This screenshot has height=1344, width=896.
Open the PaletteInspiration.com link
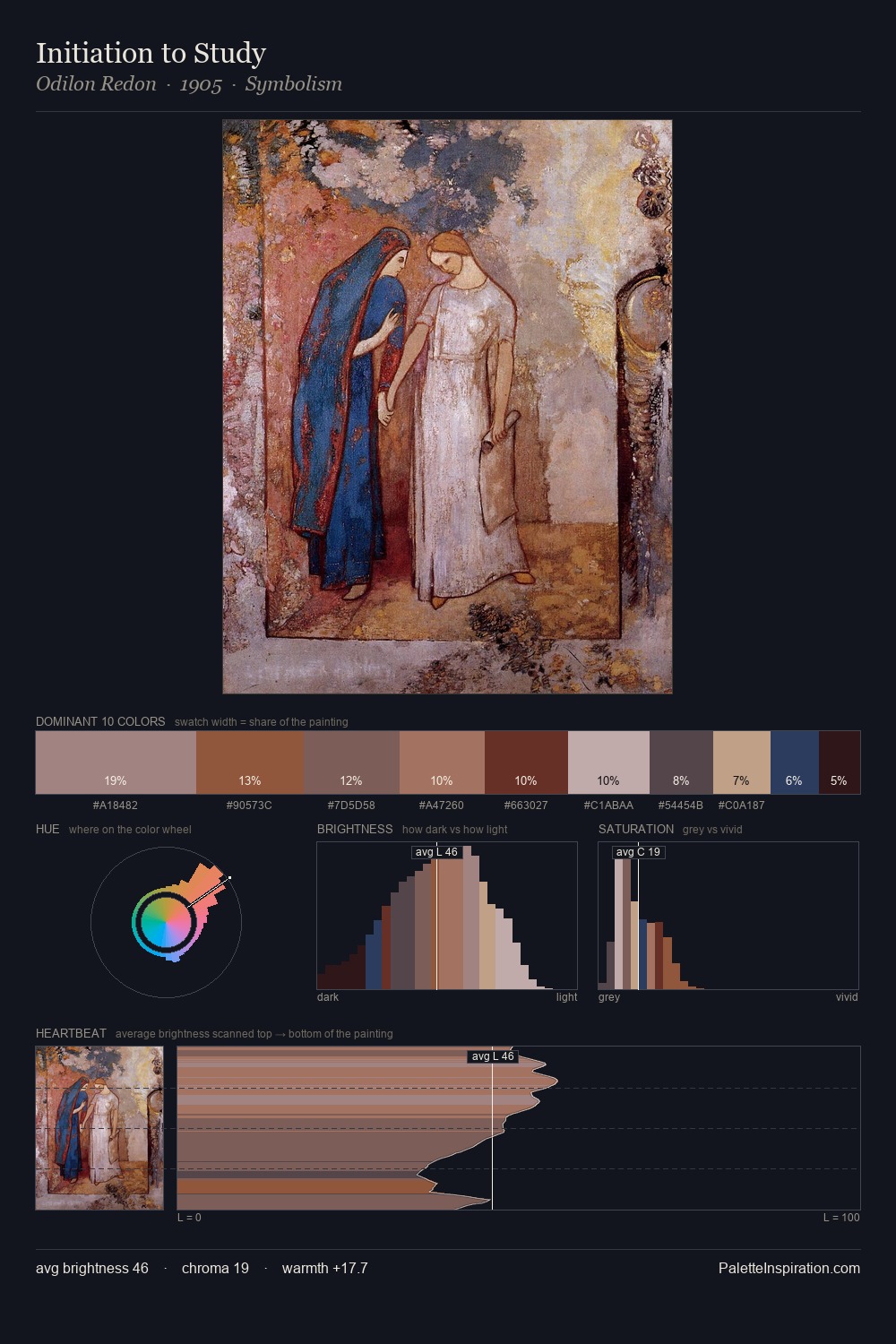[x=789, y=1268]
